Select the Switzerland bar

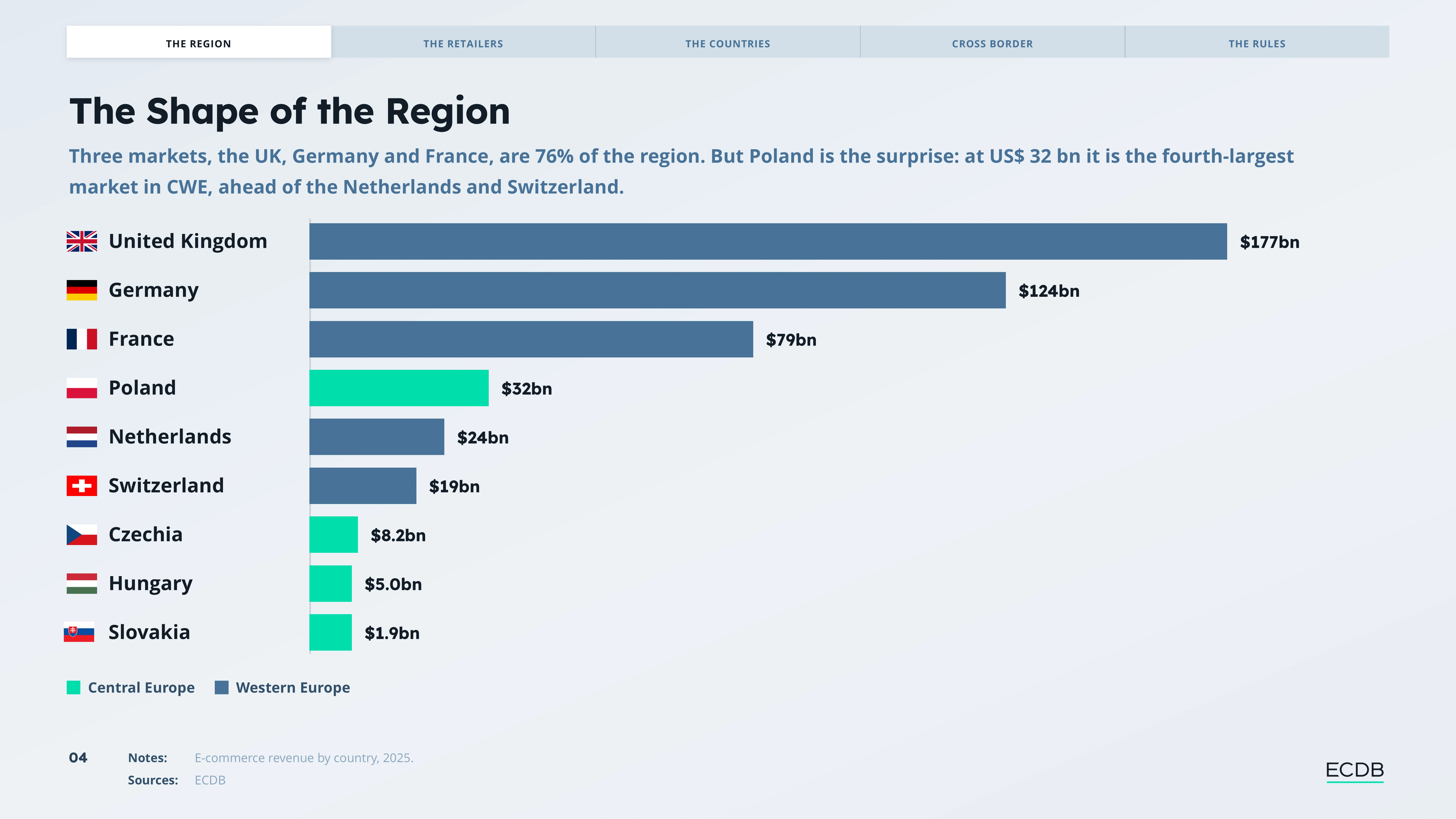[x=363, y=486]
